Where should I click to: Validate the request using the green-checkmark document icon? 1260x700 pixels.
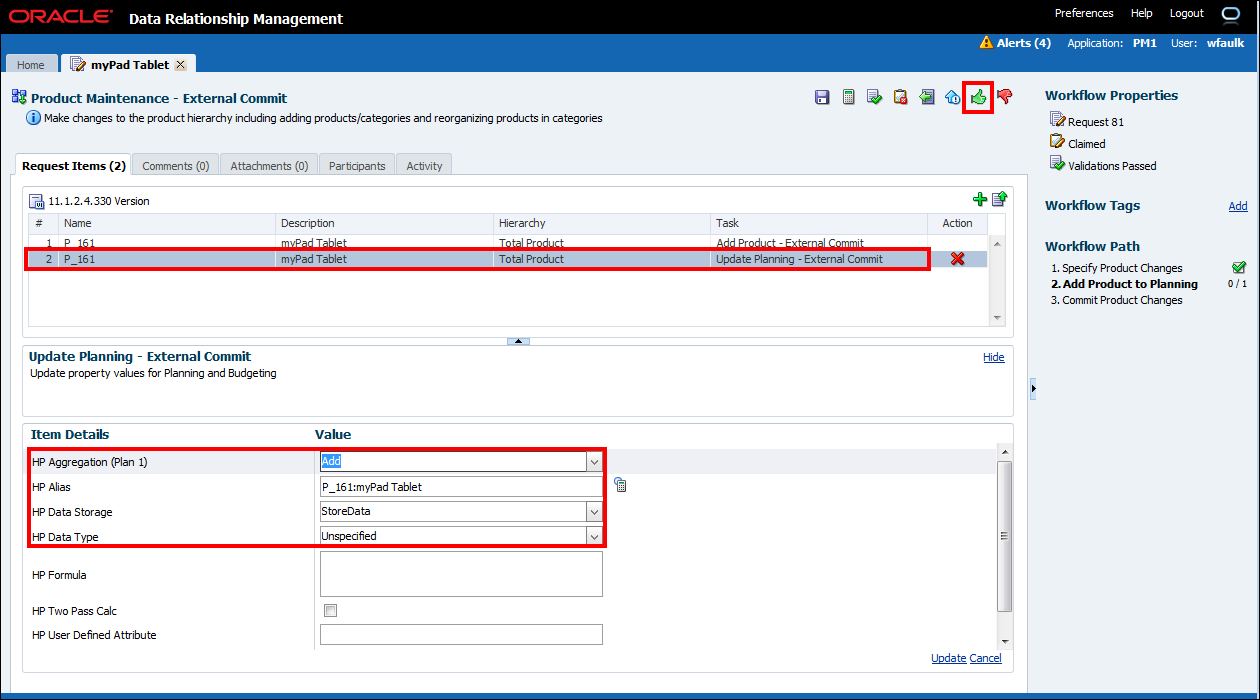click(x=874, y=97)
